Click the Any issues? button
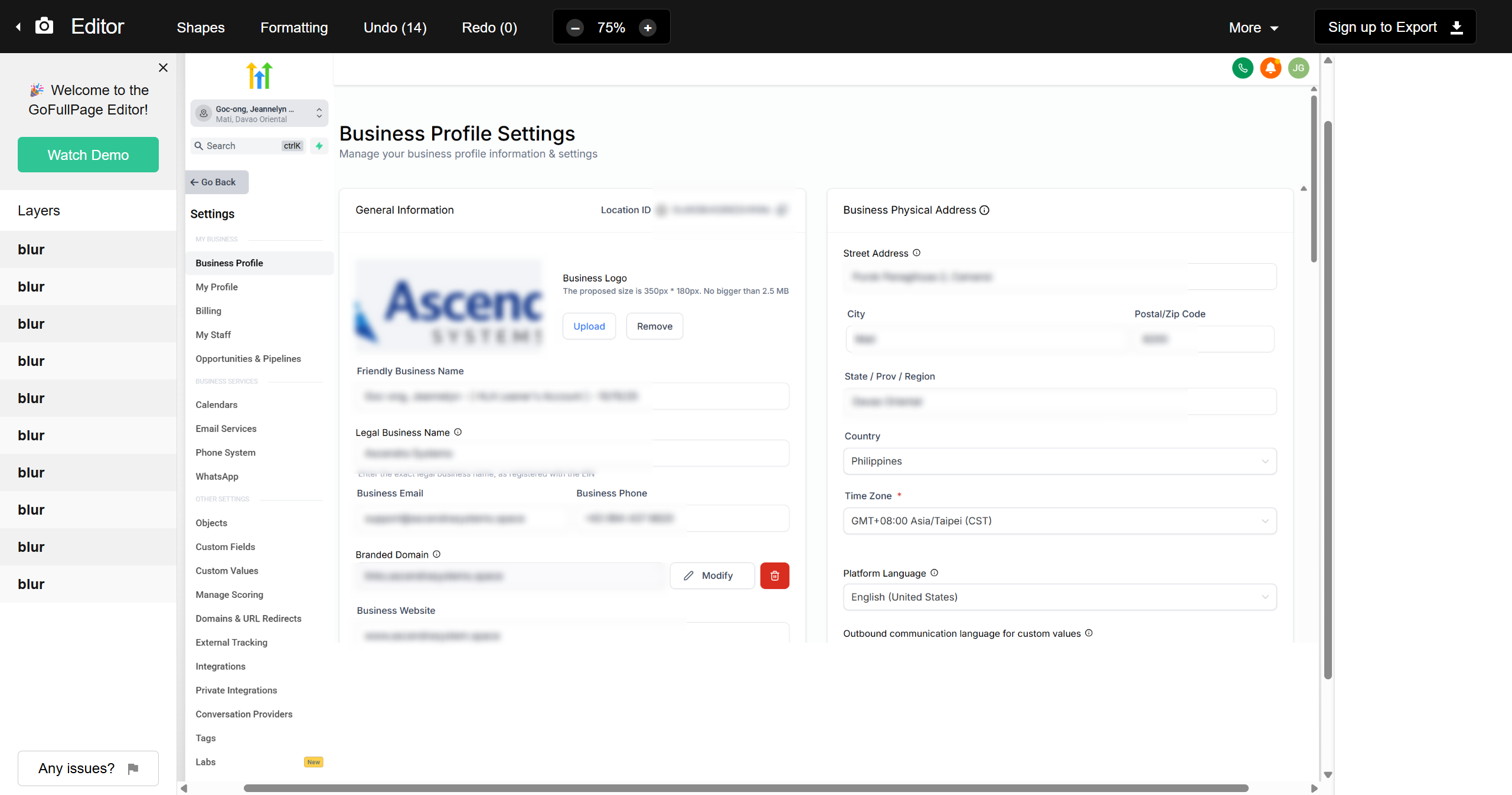Viewport: 1512px width, 795px height. coord(88,768)
